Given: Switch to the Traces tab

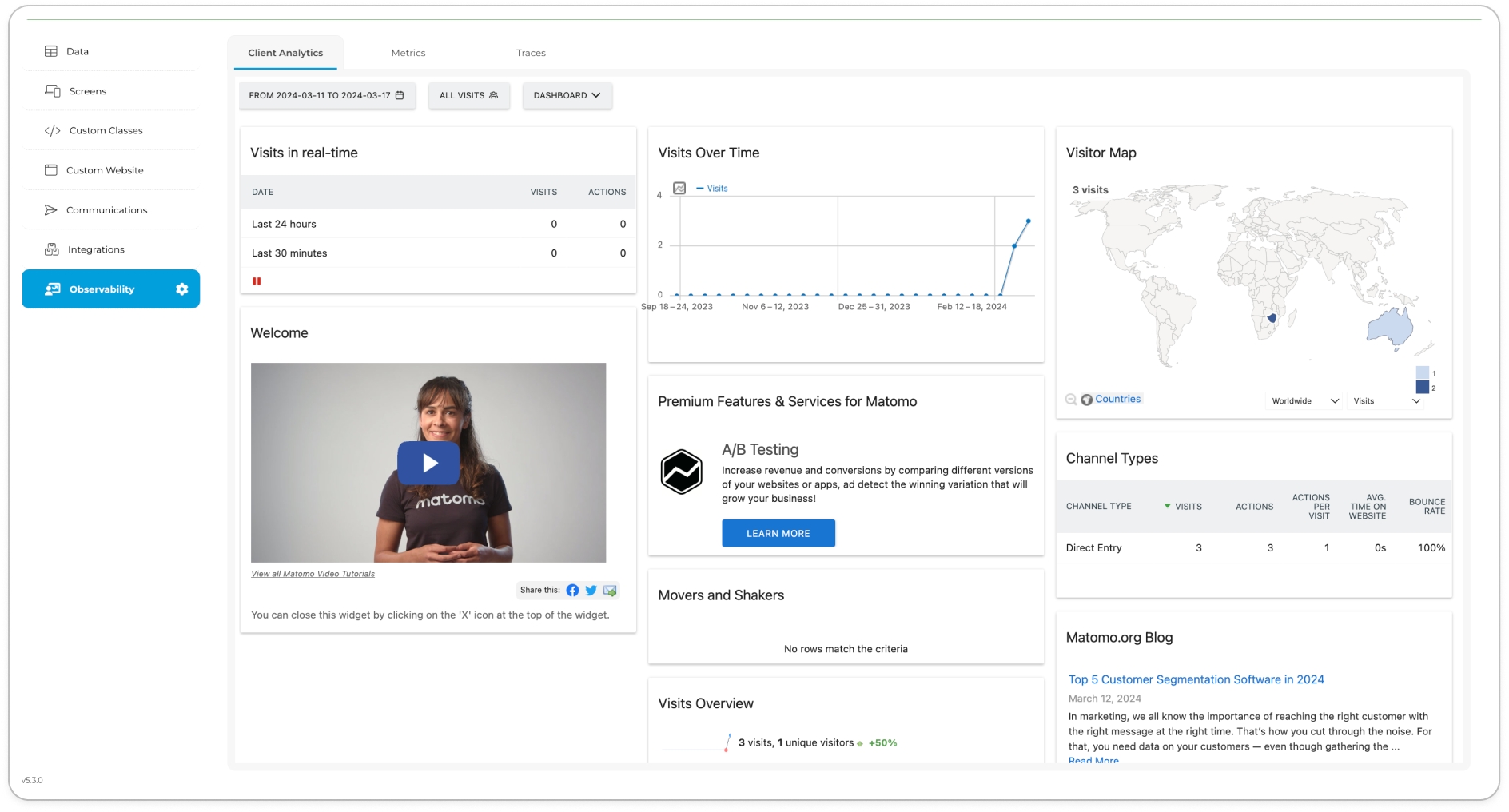Looking at the screenshot, I should pyautogui.click(x=531, y=53).
